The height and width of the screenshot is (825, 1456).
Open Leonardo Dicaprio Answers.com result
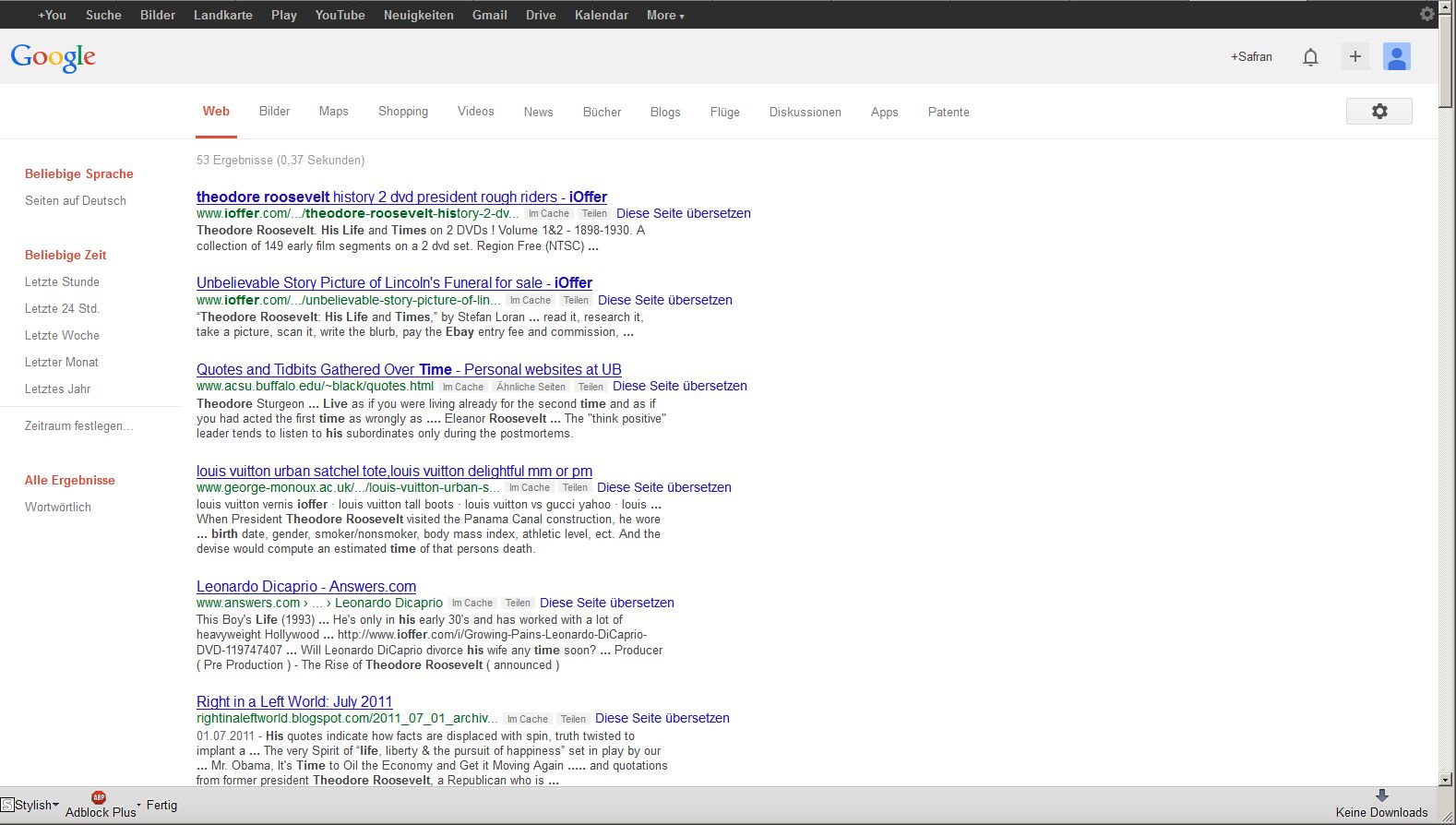pos(306,586)
